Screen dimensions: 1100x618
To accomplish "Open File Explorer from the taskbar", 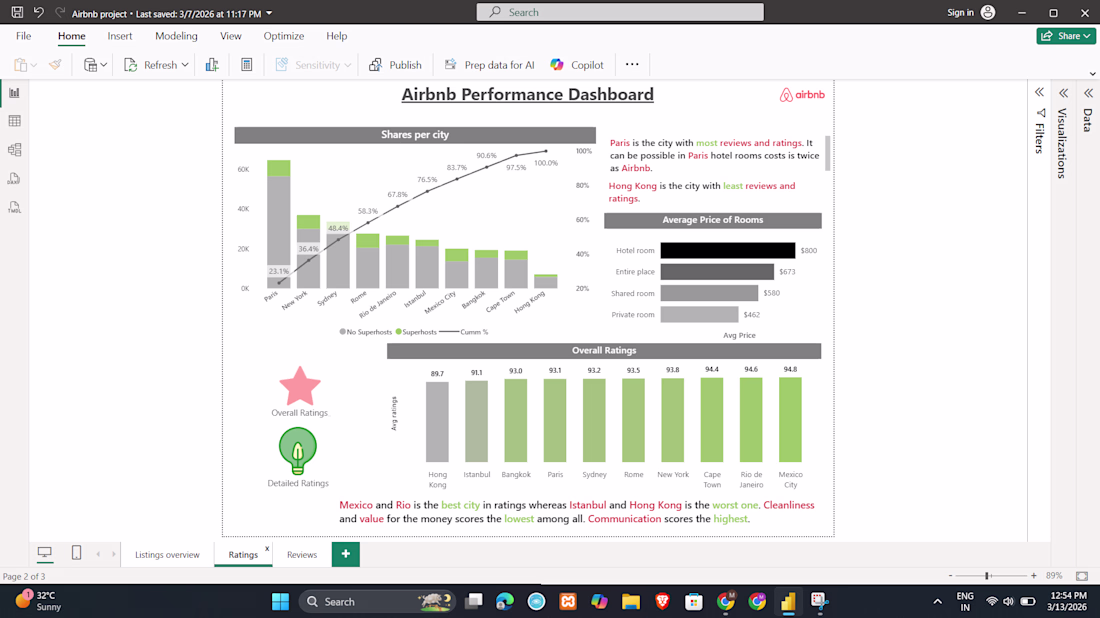I will [x=631, y=601].
